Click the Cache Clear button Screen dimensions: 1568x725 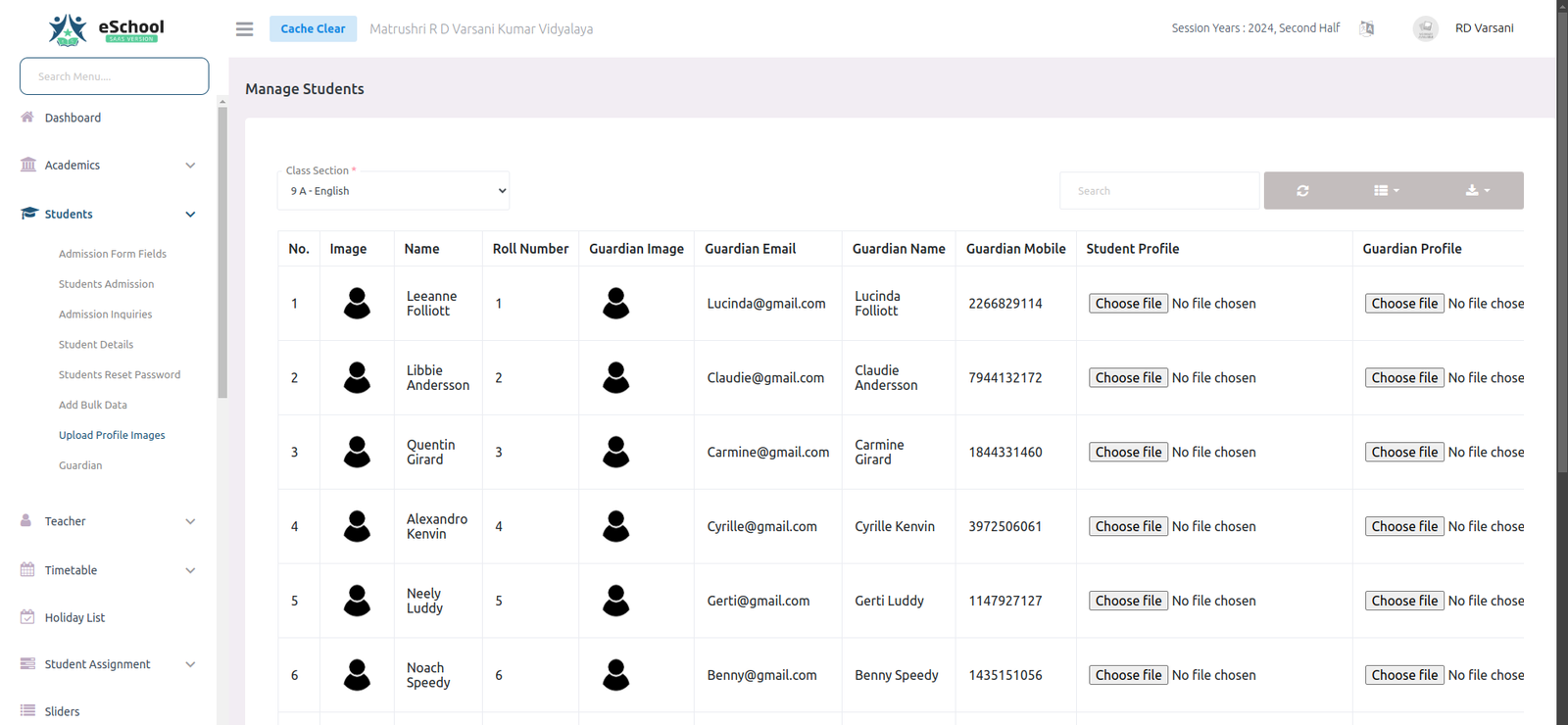[313, 29]
